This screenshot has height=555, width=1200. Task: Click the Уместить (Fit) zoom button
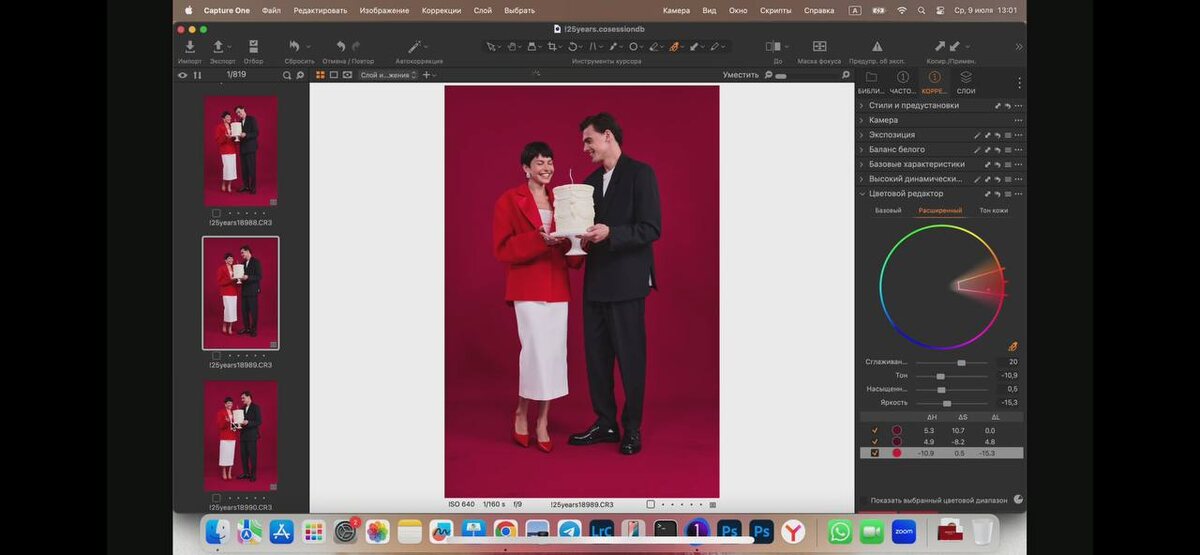(741, 75)
